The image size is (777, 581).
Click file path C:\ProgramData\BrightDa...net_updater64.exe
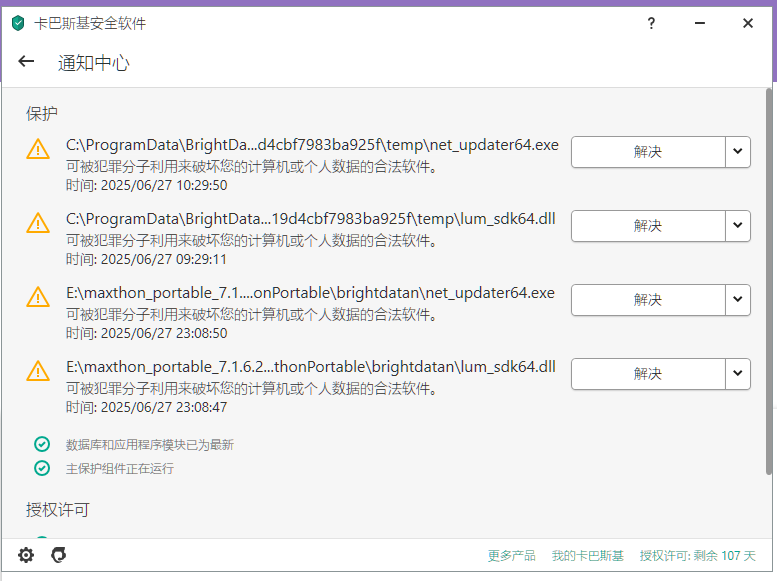[312, 145]
